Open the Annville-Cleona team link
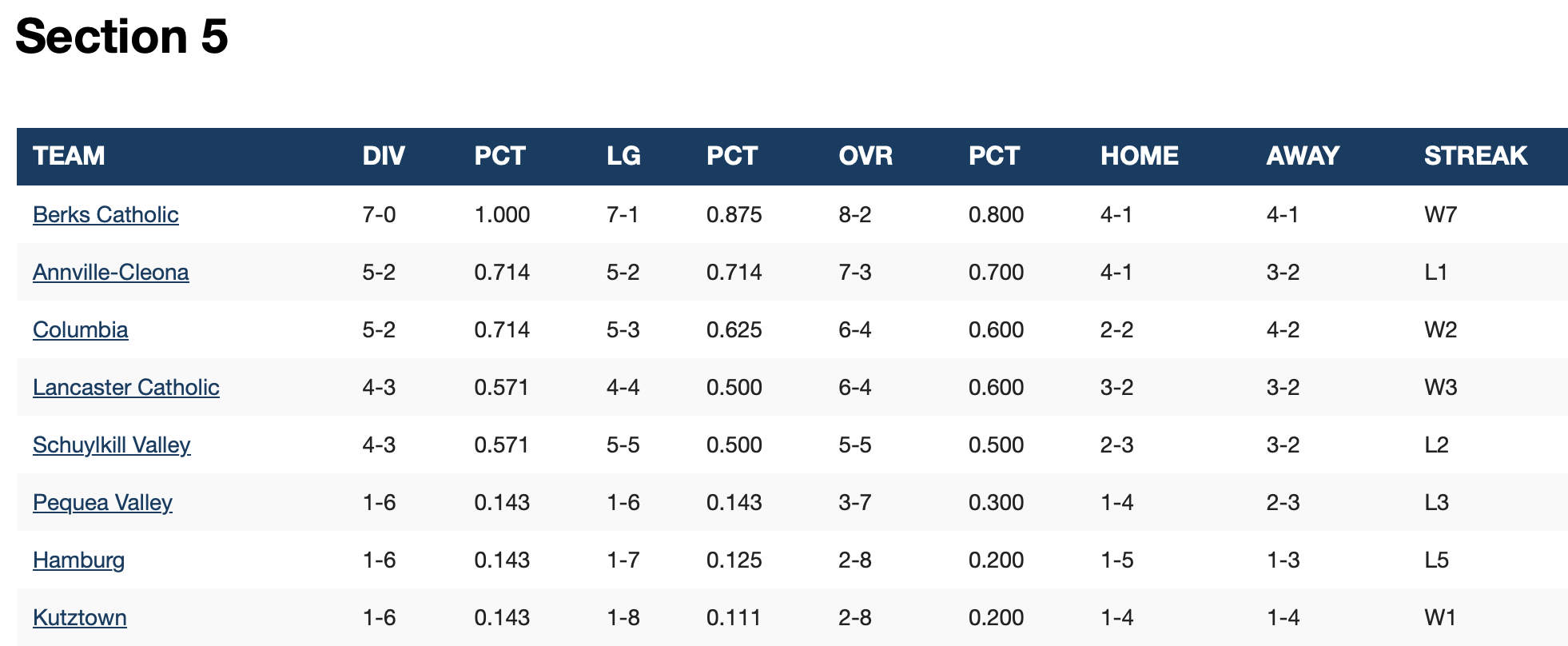1568x646 pixels. 110,272
